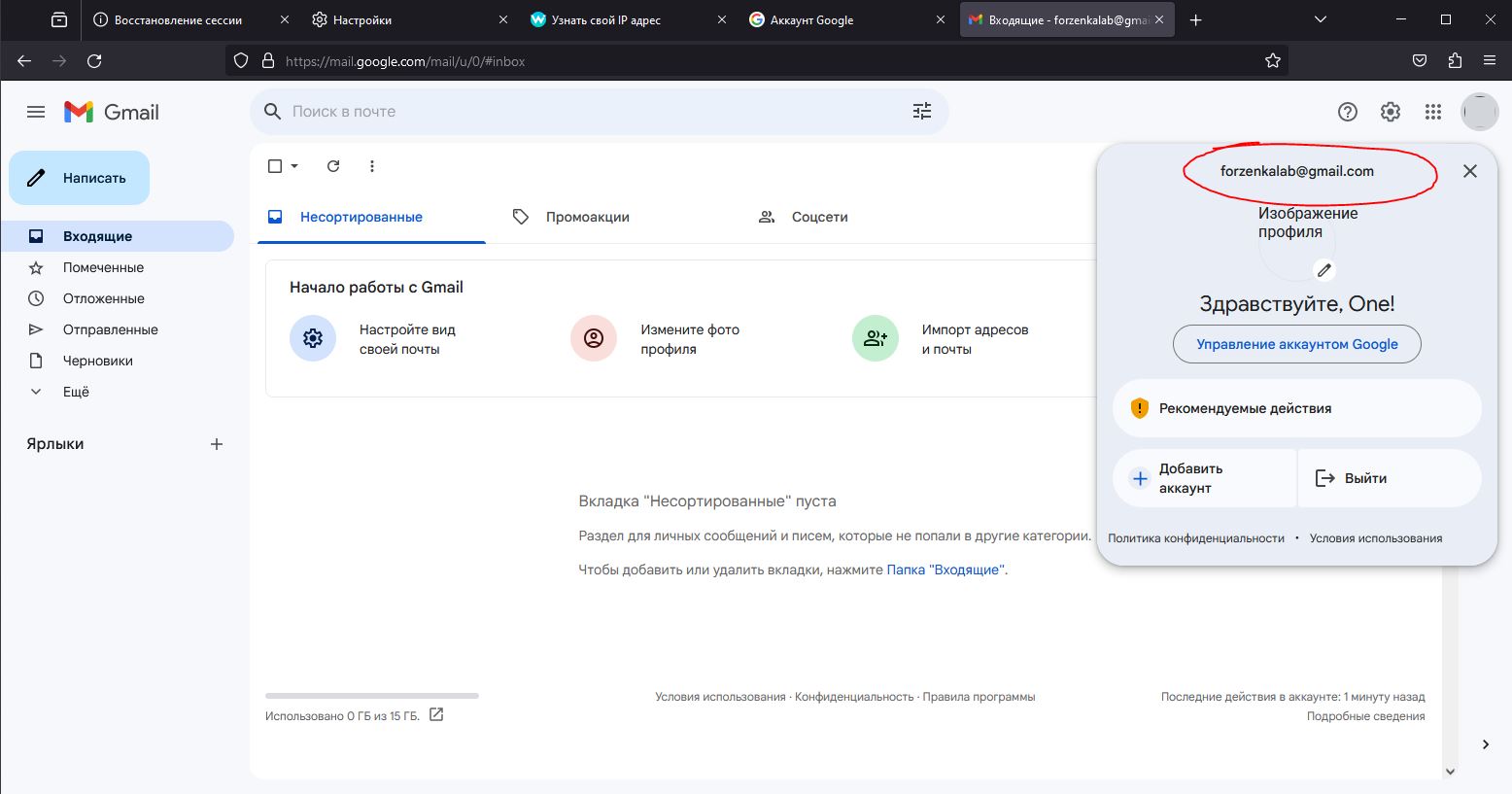This screenshot has height=794, width=1512.
Task: Click the Поиск в почте search field
Action: [583, 112]
